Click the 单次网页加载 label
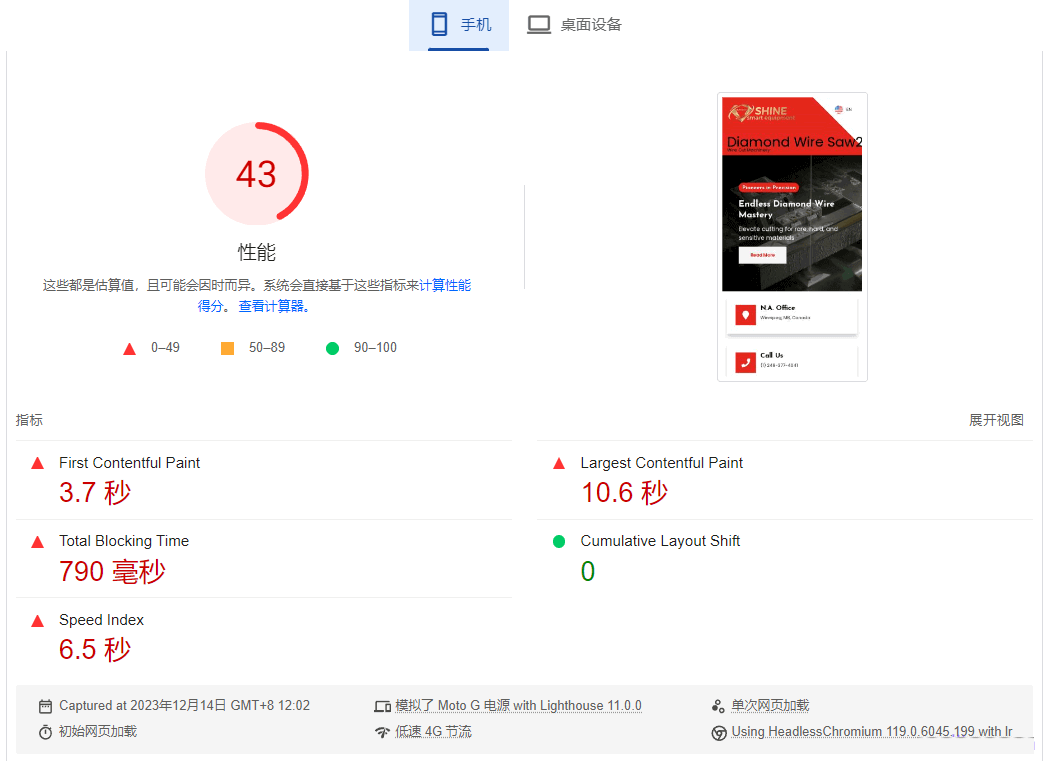 [x=770, y=705]
